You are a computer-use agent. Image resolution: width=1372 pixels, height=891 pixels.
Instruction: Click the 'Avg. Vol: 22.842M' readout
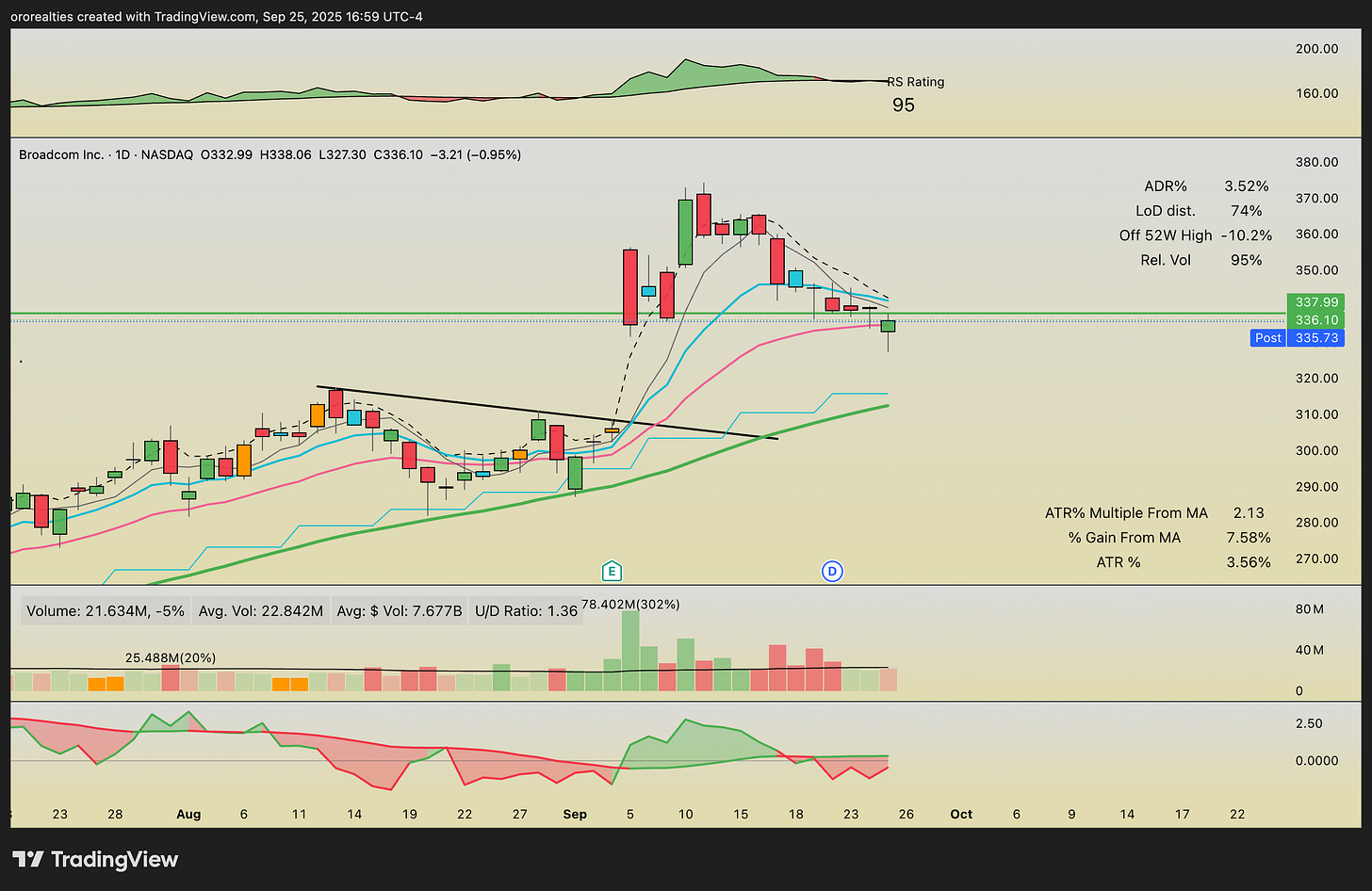(260, 611)
